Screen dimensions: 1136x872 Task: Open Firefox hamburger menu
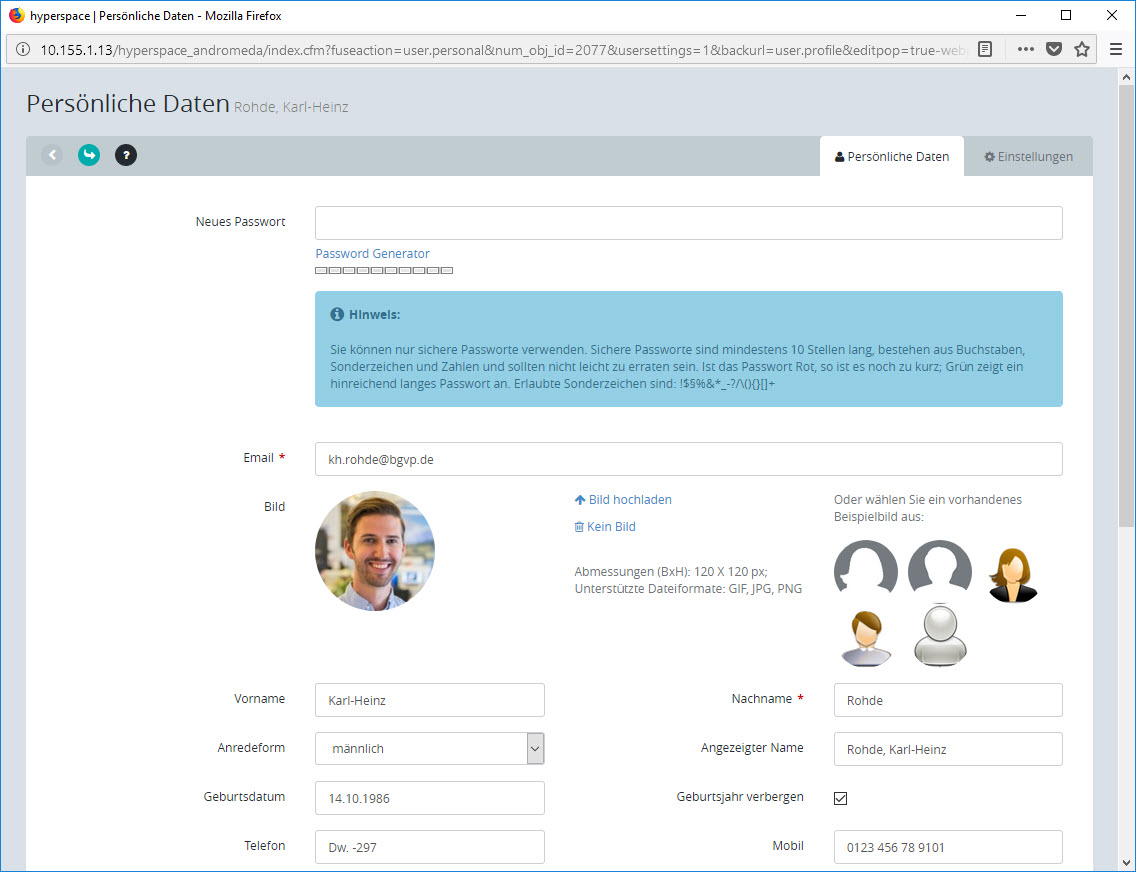pyautogui.click(x=1116, y=49)
